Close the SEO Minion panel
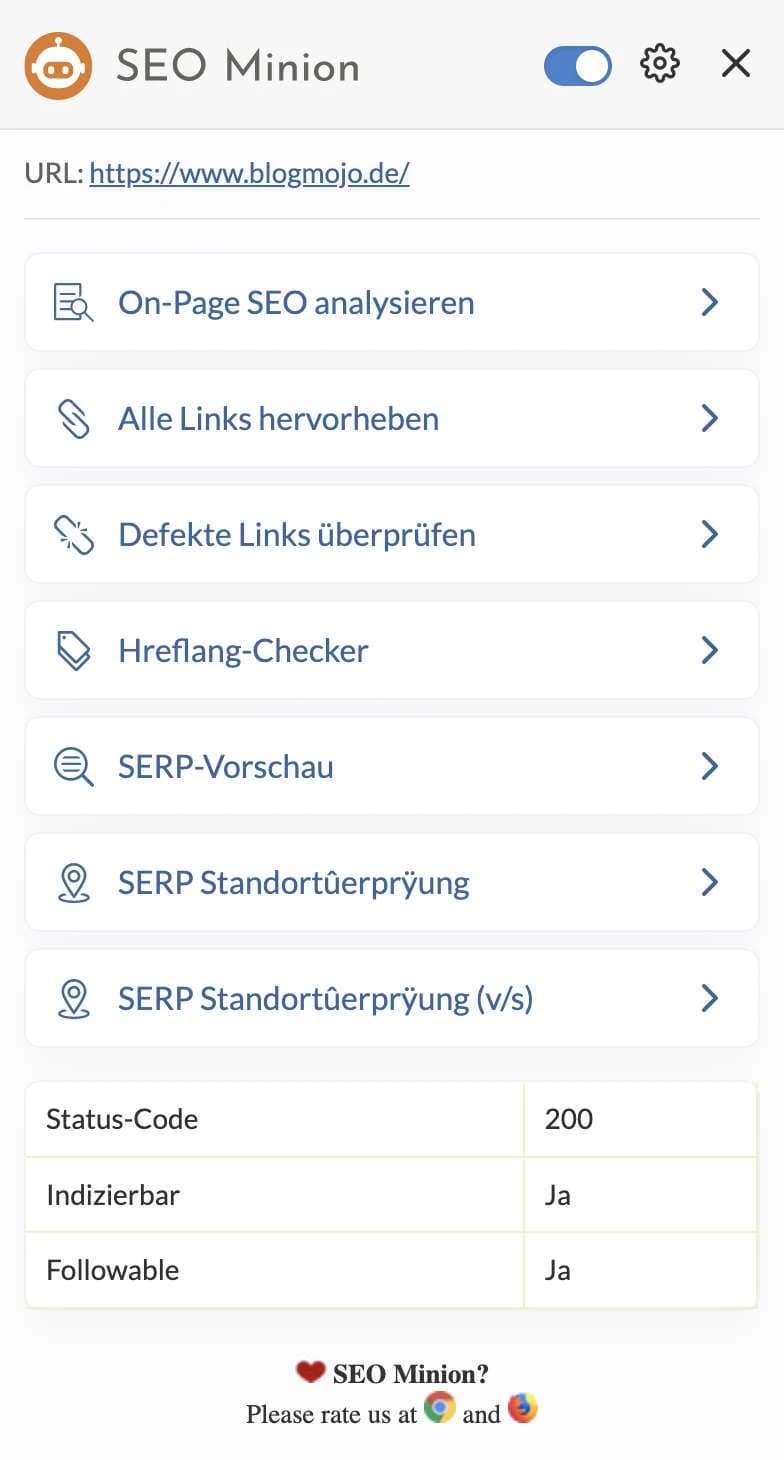The image size is (784, 1460). click(x=736, y=64)
